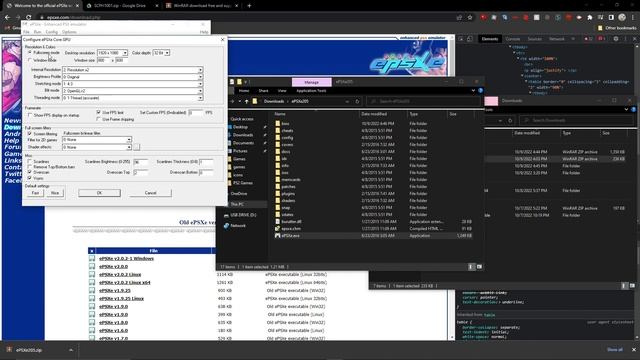Open the ePSXe Config menu
The height and width of the screenshot is (360, 640).
point(51,32)
